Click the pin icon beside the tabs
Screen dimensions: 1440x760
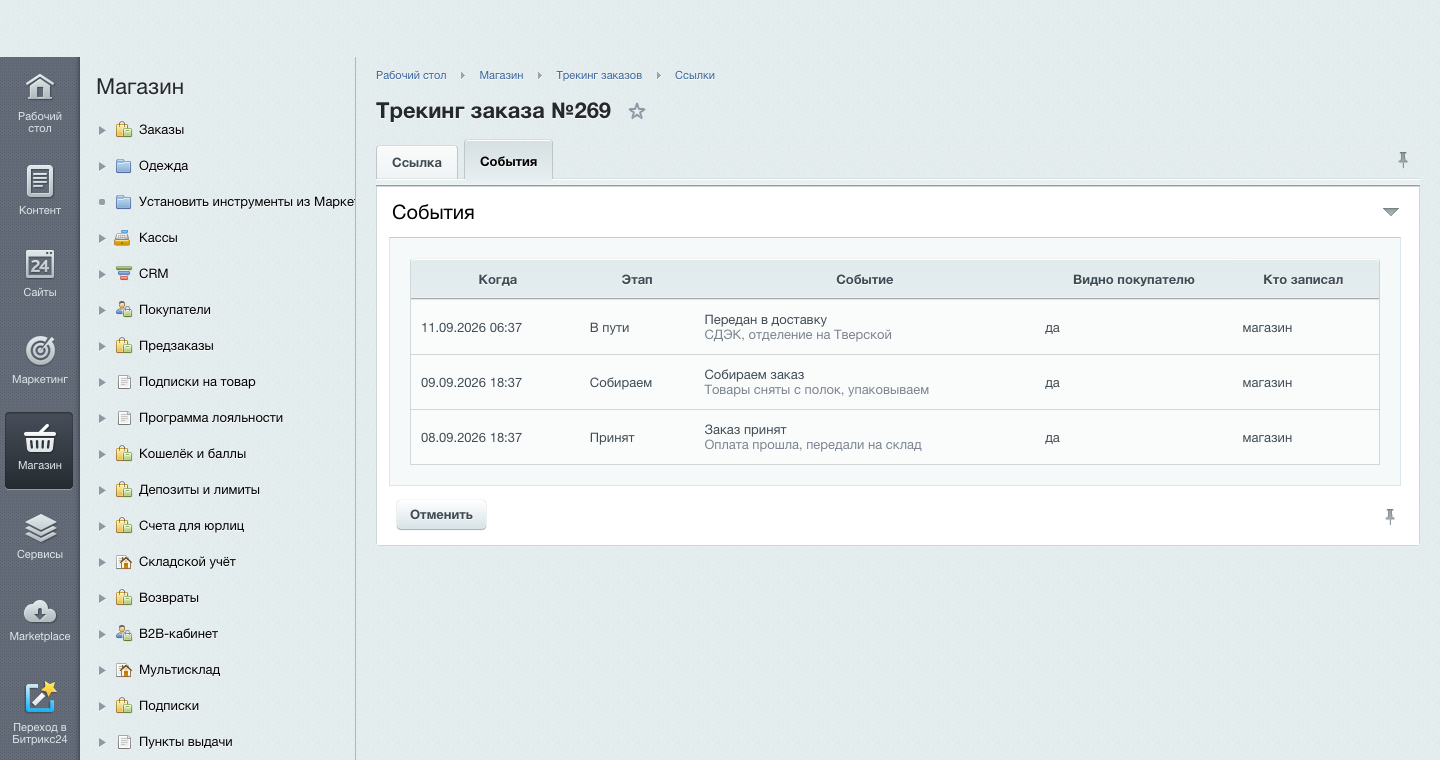coord(1403,159)
